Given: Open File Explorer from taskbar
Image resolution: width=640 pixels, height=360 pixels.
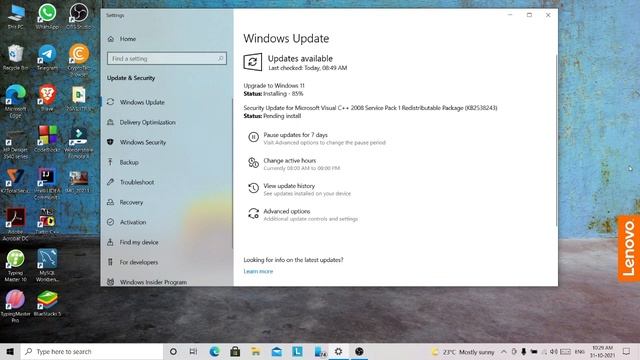Looking at the screenshot, I should [x=256, y=351].
